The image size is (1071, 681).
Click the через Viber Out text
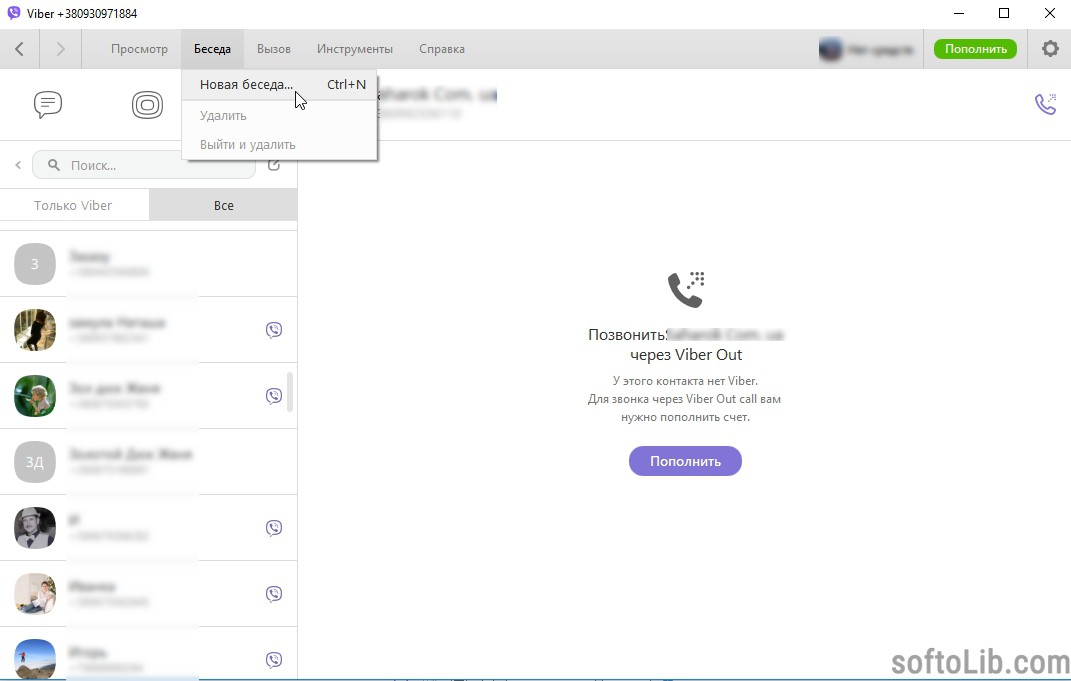click(686, 355)
